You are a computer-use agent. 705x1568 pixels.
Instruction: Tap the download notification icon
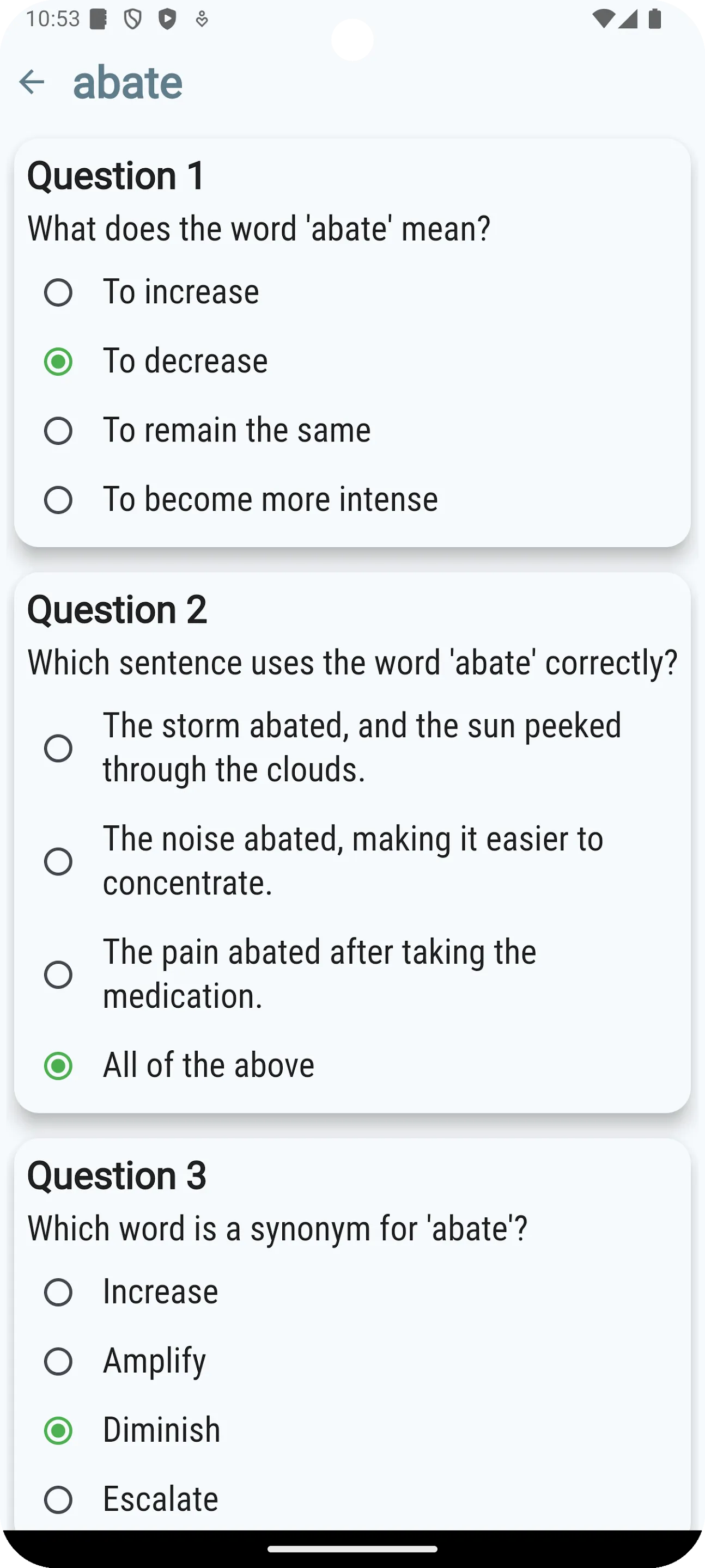pyautogui.click(x=202, y=20)
